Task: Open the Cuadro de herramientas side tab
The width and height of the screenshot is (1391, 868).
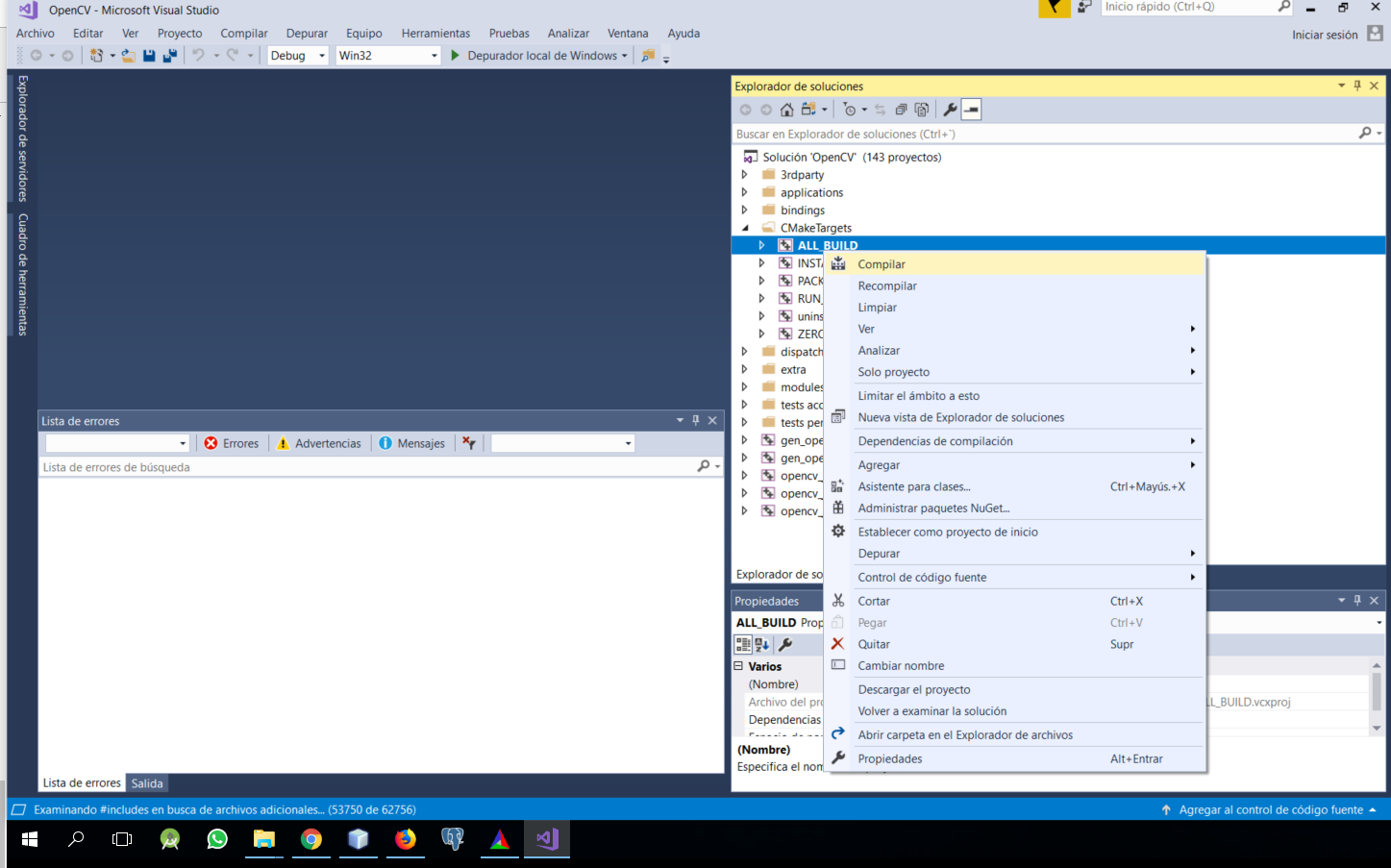Action: (23, 274)
